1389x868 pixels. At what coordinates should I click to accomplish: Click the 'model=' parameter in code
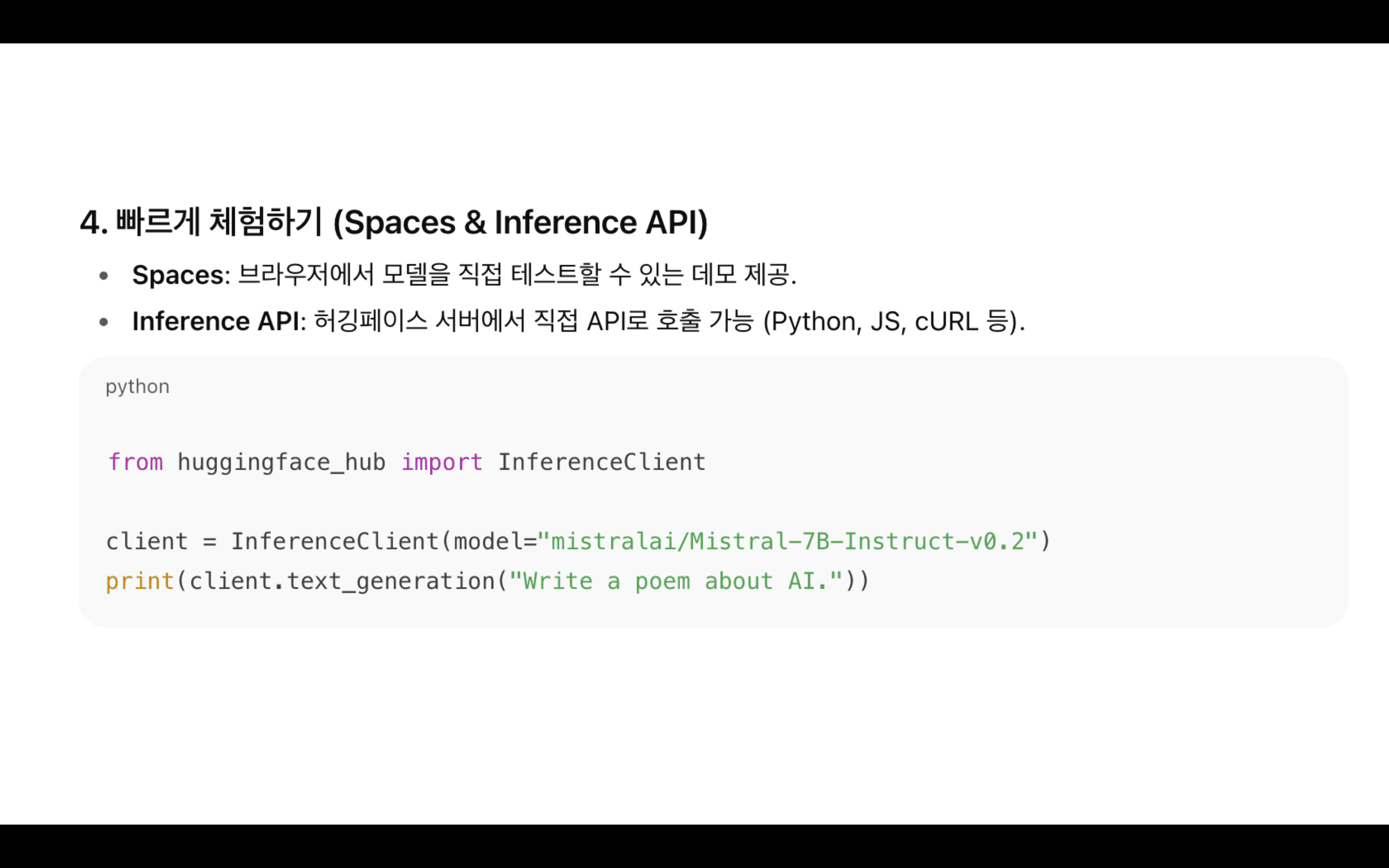coord(494,542)
